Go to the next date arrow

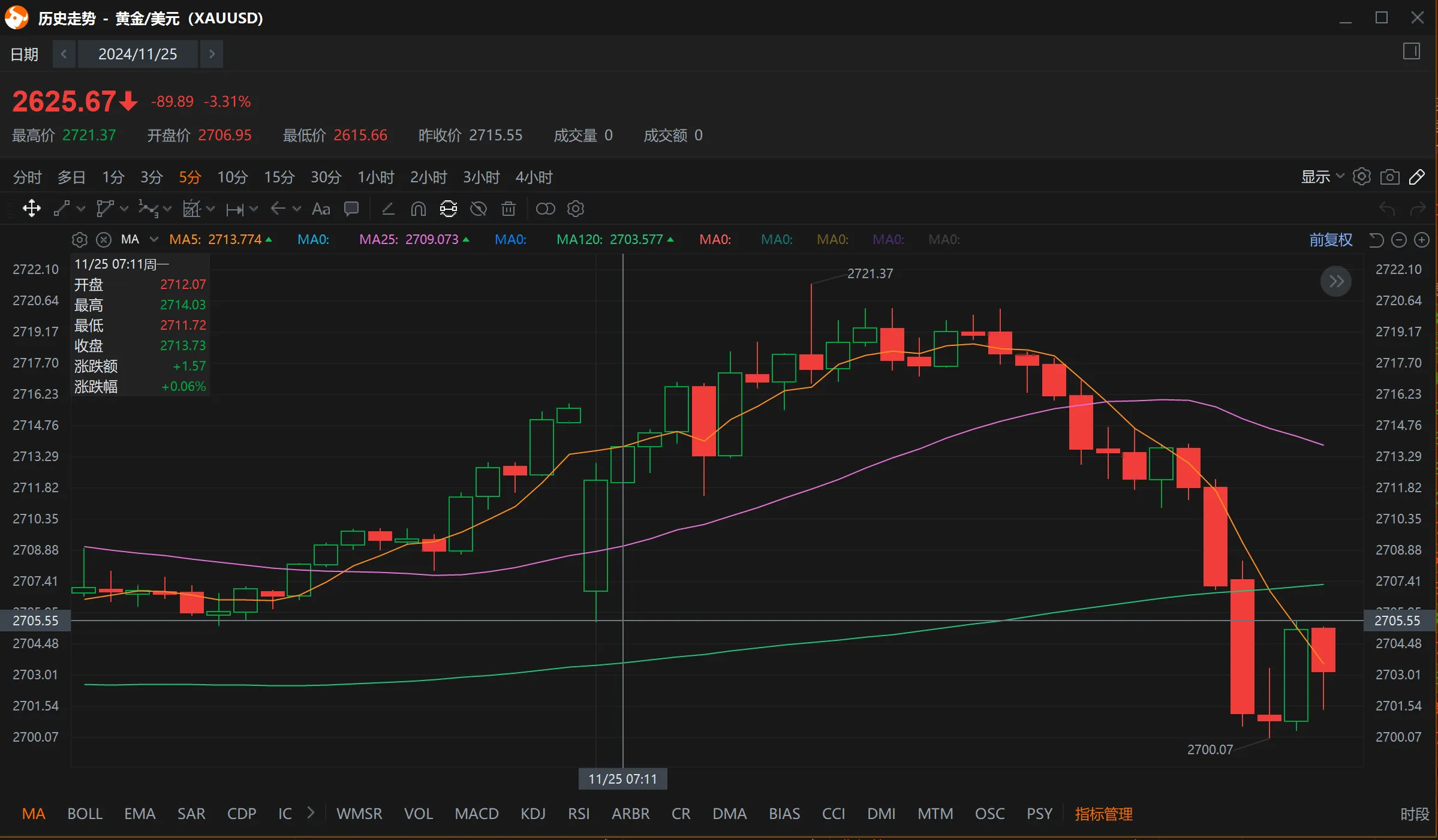[x=212, y=54]
